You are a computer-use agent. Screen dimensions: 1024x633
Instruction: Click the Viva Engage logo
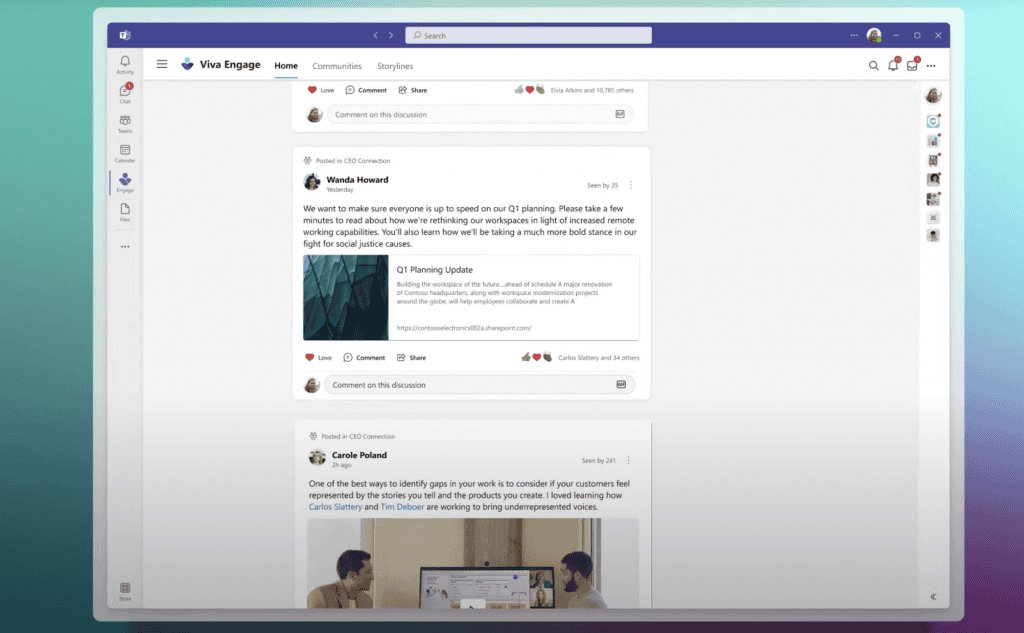pos(187,64)
